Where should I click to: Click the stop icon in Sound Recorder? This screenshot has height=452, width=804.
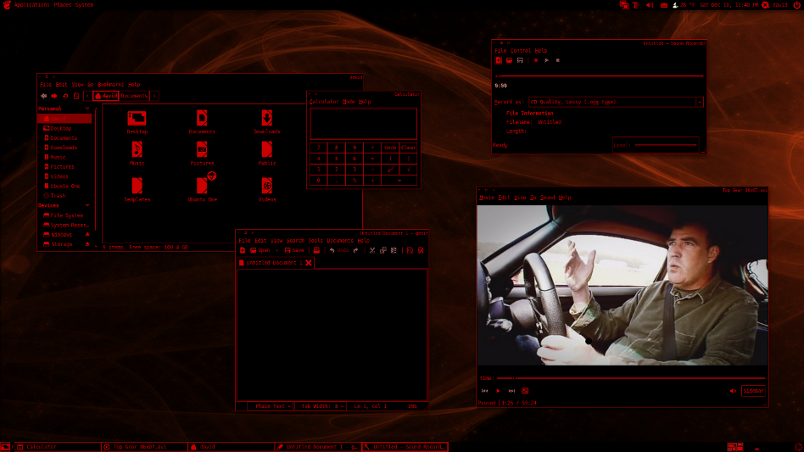[557, 60]
